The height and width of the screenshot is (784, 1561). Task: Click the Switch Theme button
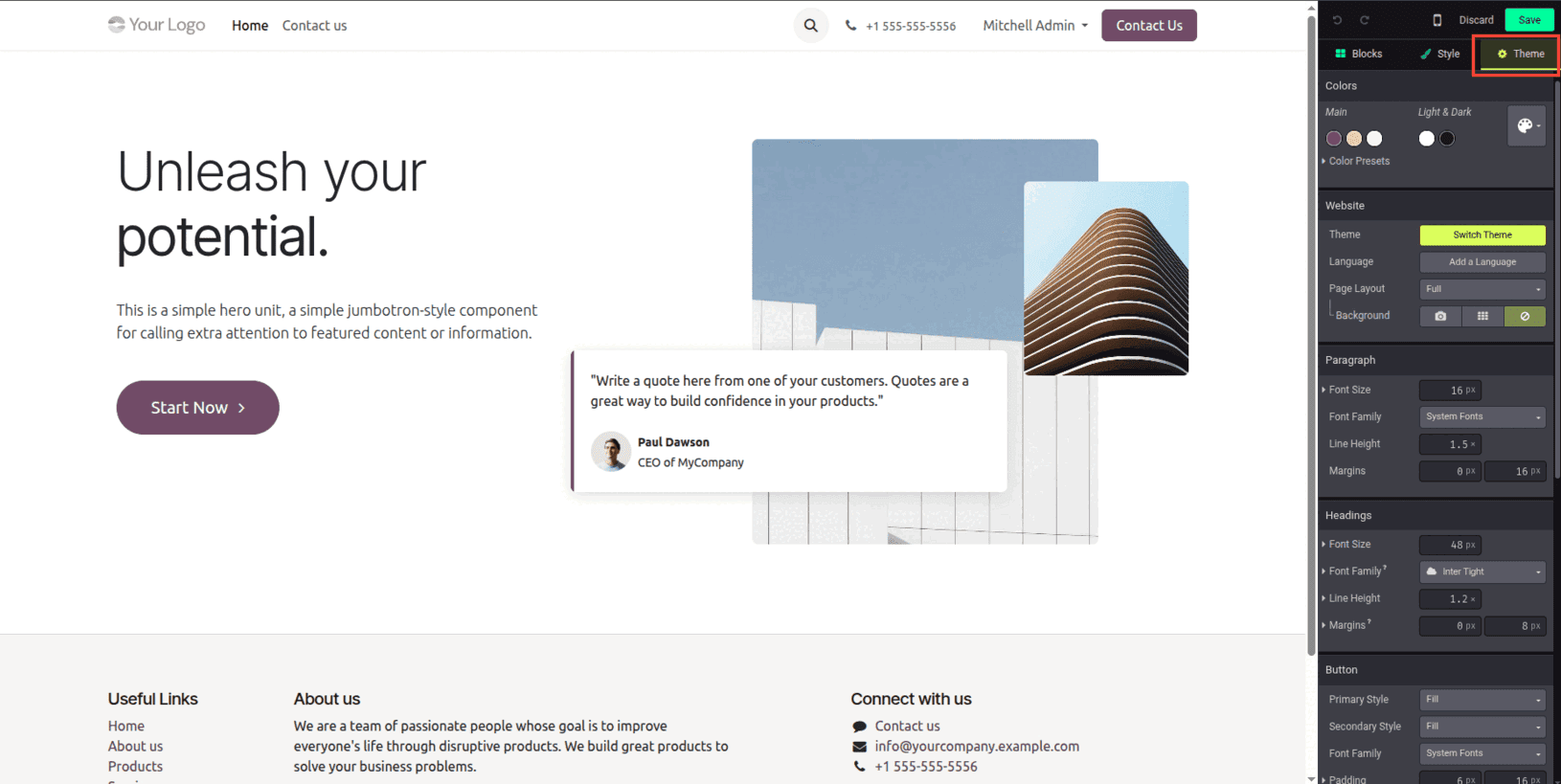click(x=1482, y=235)
